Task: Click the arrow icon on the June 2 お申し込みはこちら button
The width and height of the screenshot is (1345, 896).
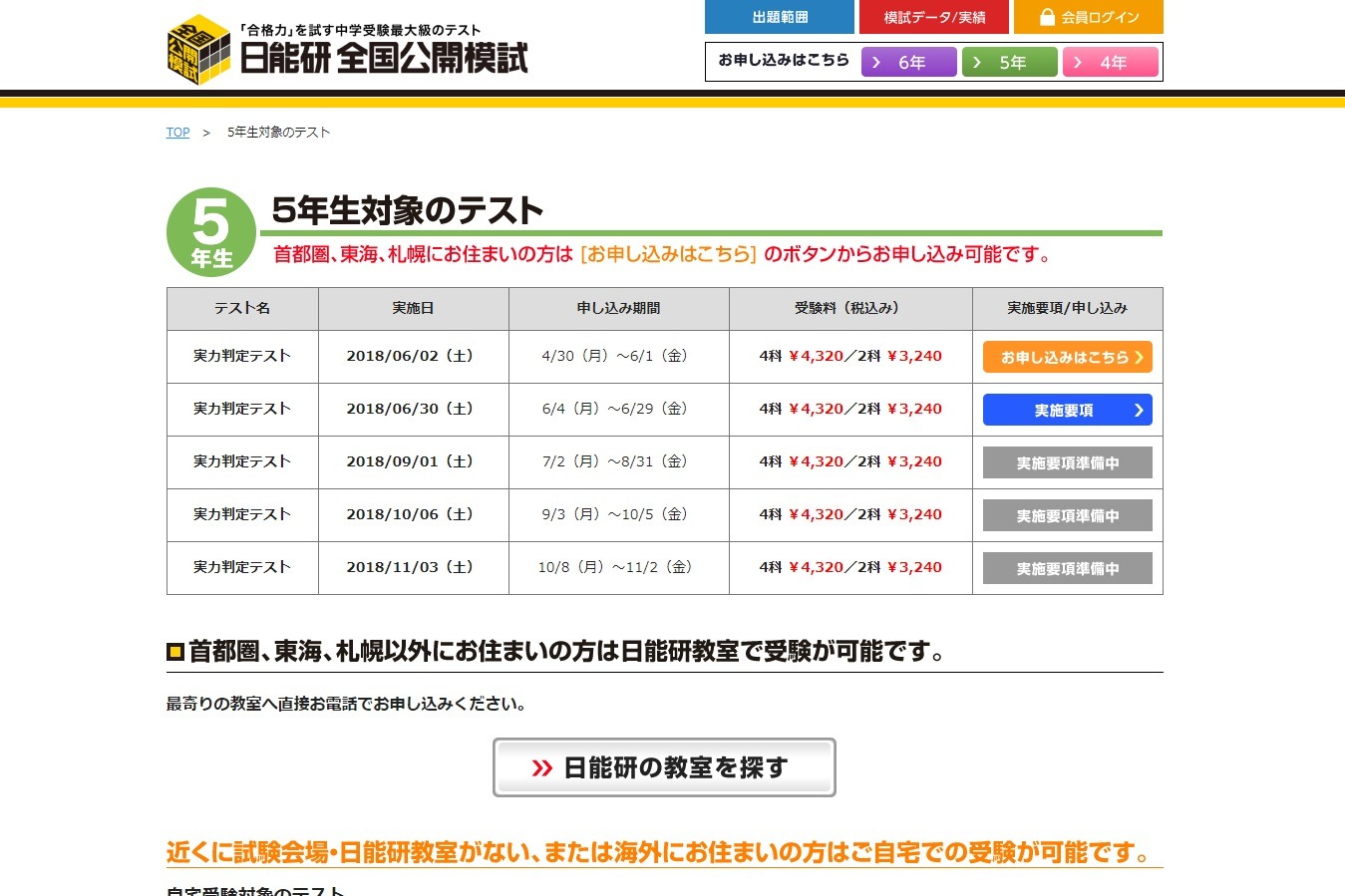Action: click(x=1142, y=356)
